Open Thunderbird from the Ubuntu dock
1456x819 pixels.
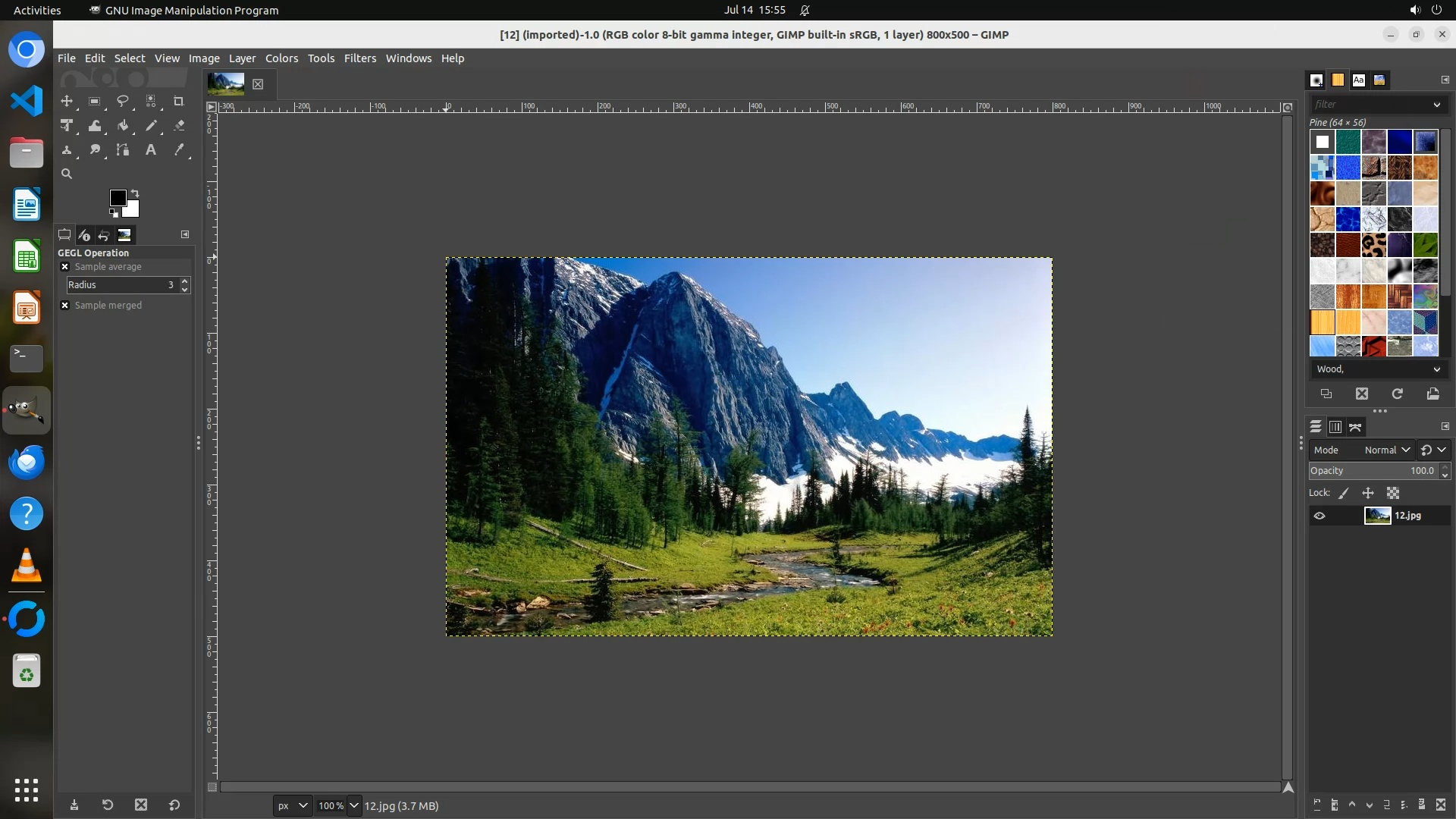27,463
